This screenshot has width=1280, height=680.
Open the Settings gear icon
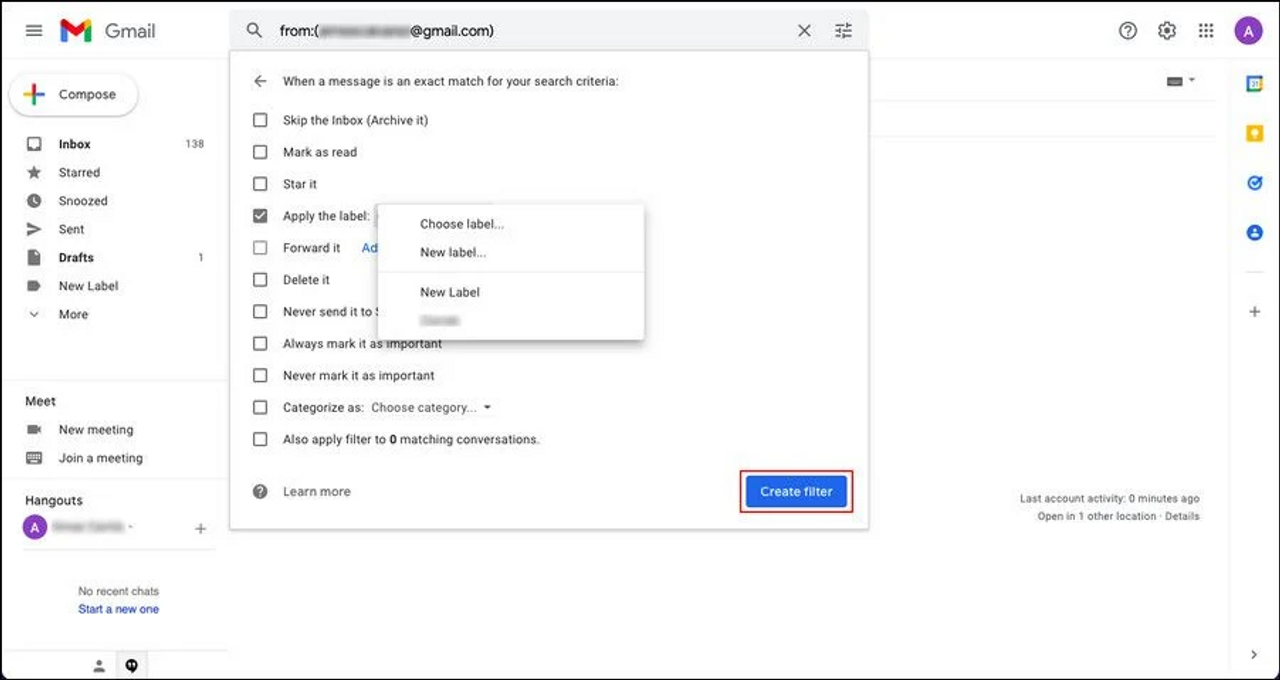point(1167,31)
